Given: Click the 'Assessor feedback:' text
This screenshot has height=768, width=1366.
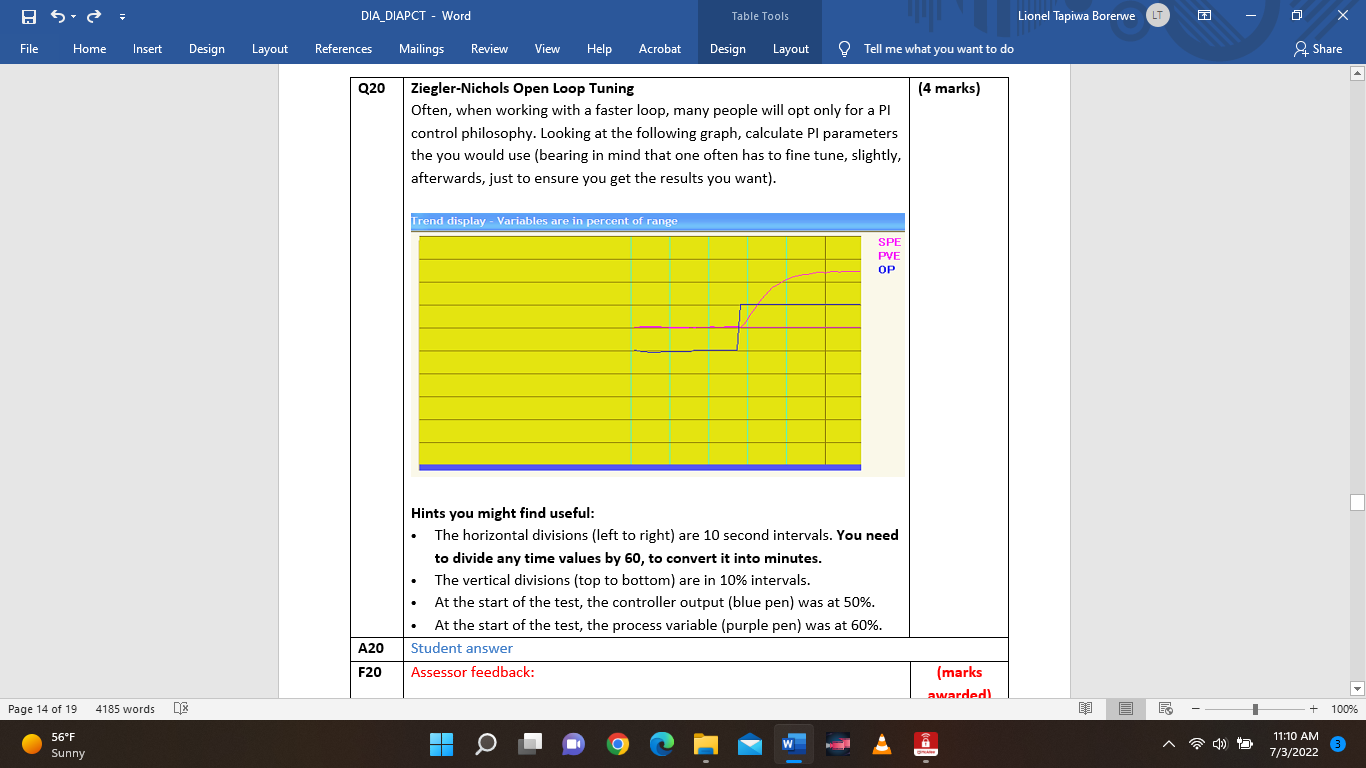Looking at the screenshot, I should pyautogui.click(x=472, y=672).
